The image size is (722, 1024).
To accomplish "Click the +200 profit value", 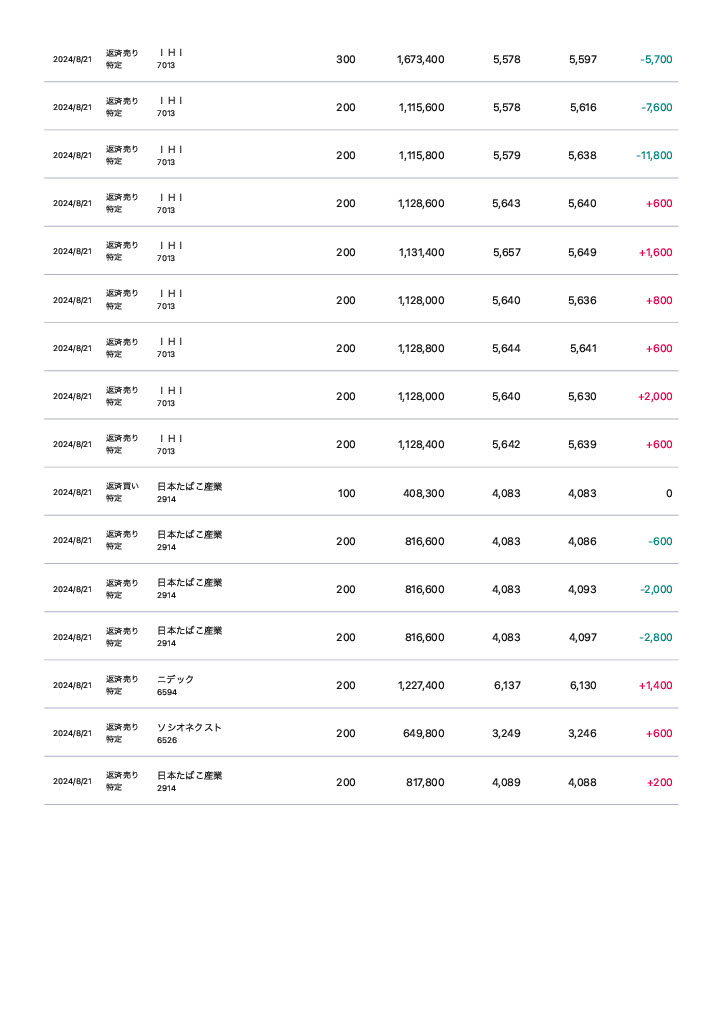I will click(x=659, y=782).
